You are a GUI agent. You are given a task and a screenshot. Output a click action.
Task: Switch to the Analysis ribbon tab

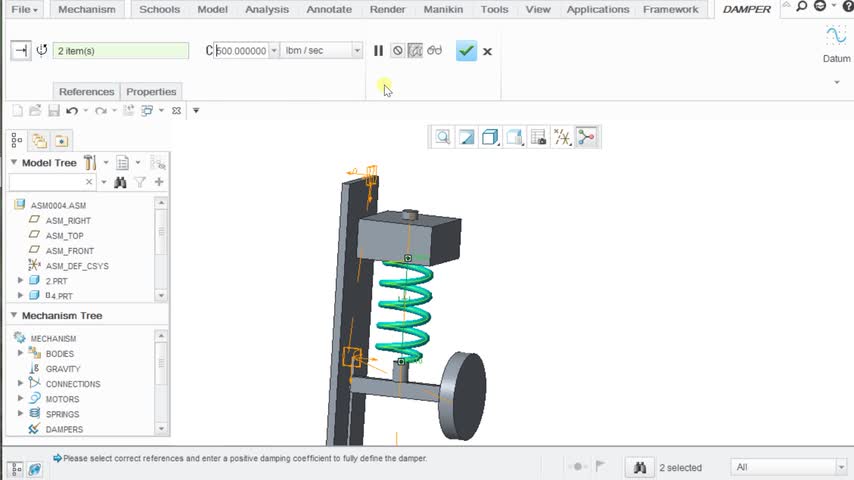(x=267, y=9)
